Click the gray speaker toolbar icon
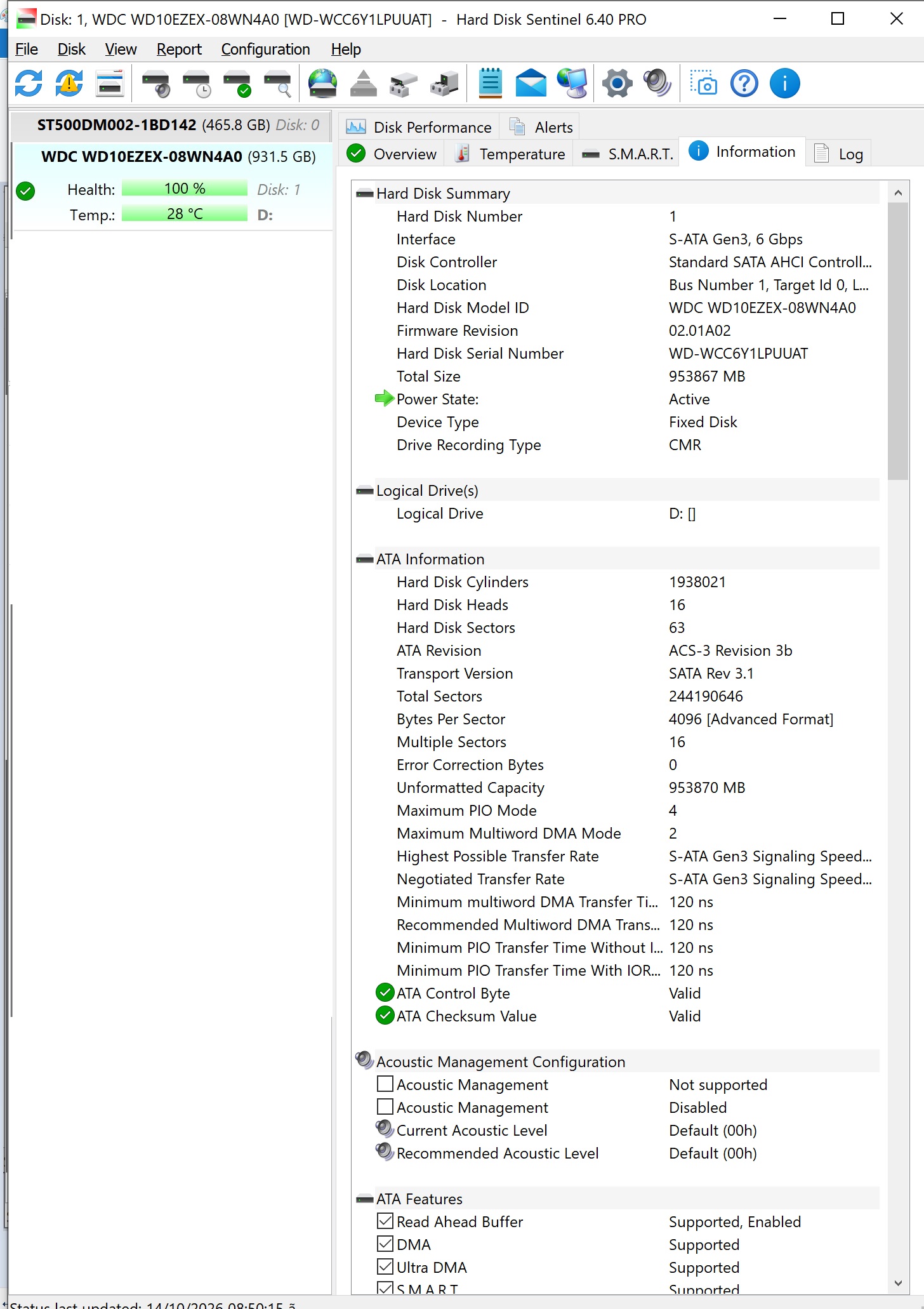 pos(657,83)
